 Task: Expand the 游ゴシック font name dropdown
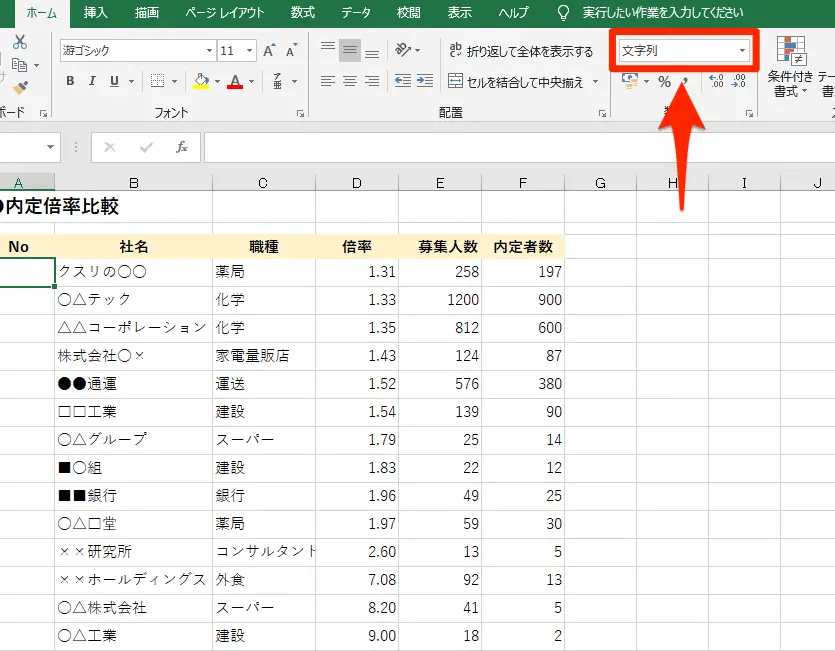click(209, 50)
